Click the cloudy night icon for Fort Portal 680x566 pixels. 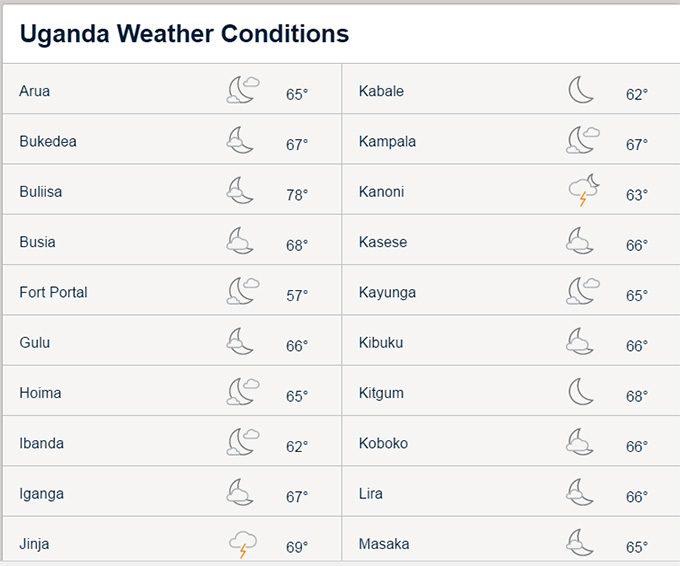[x=242, y=291]
